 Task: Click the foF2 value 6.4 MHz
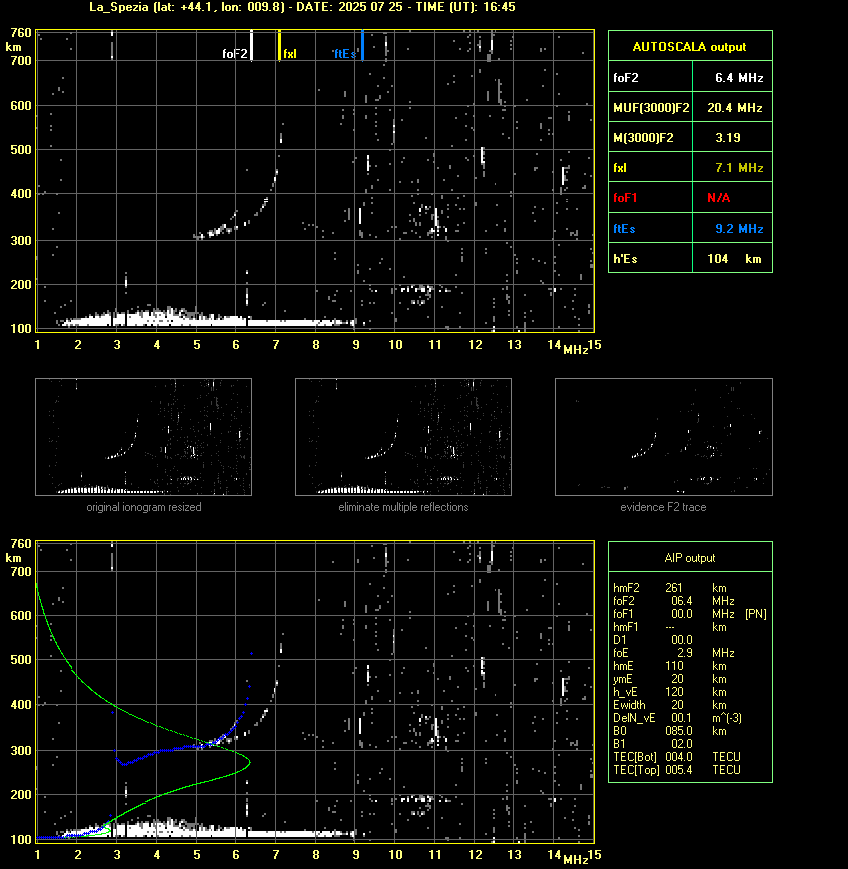(x=739, y=78)
